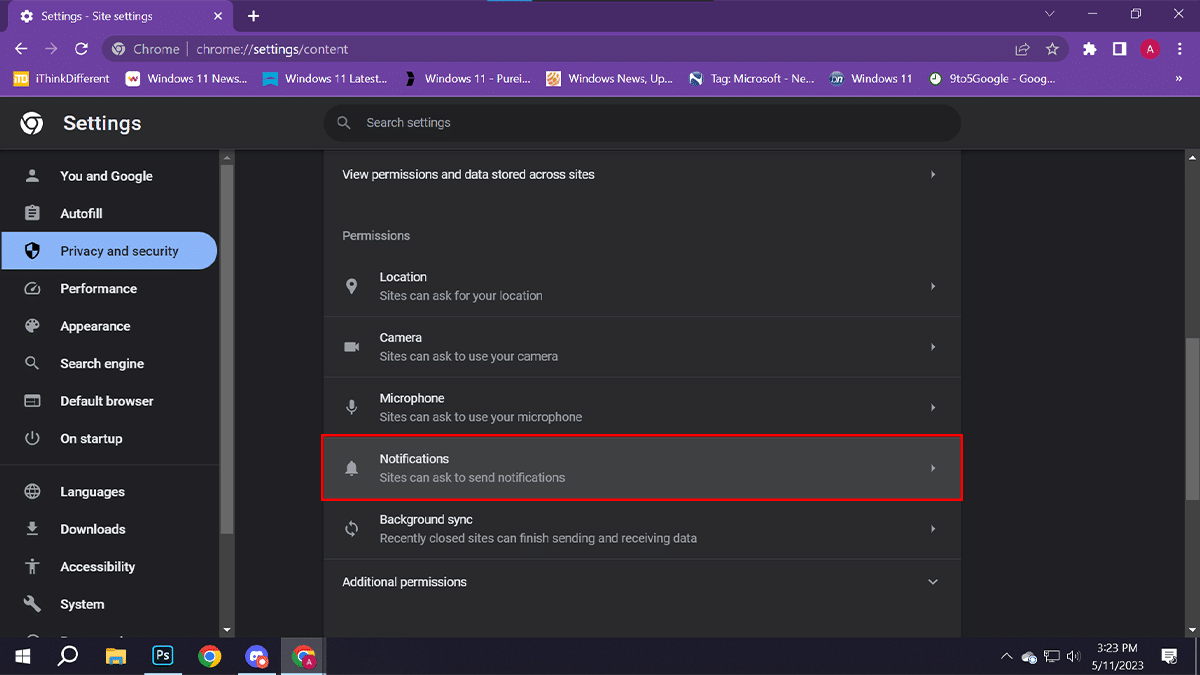The width and height of the screenshot is (1200, 675).
Task: Expand Additional permissions section
Action: [x=932, y=582]
